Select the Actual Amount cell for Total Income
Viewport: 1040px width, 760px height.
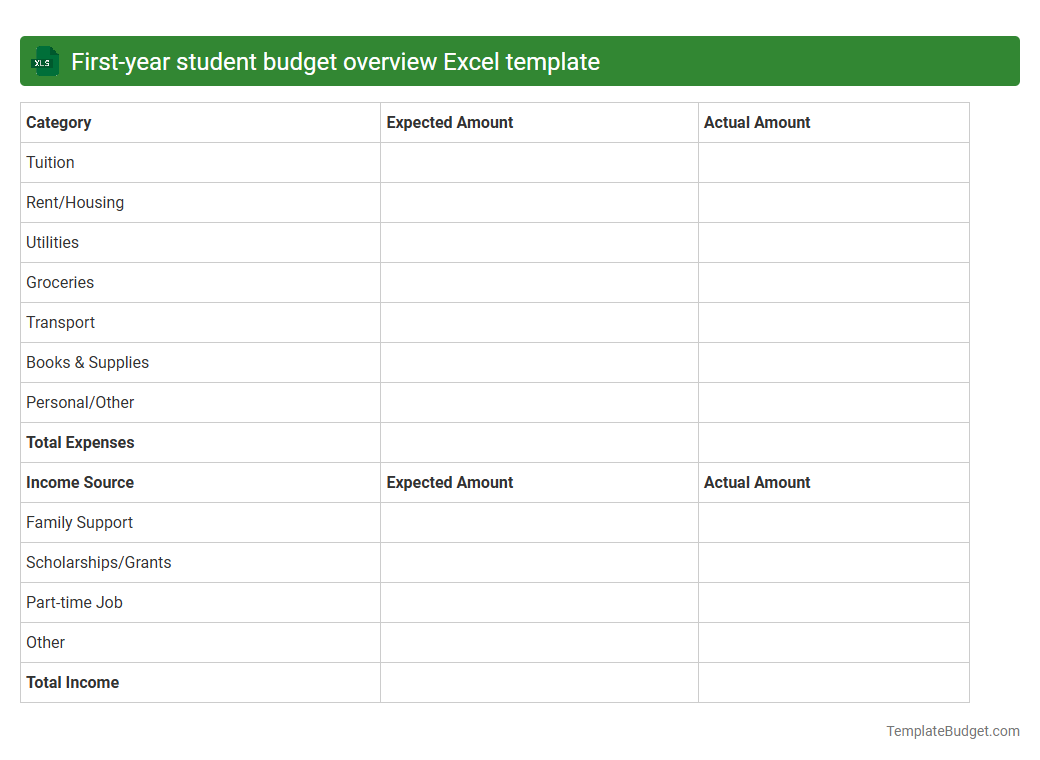click(x=834, y=682)
